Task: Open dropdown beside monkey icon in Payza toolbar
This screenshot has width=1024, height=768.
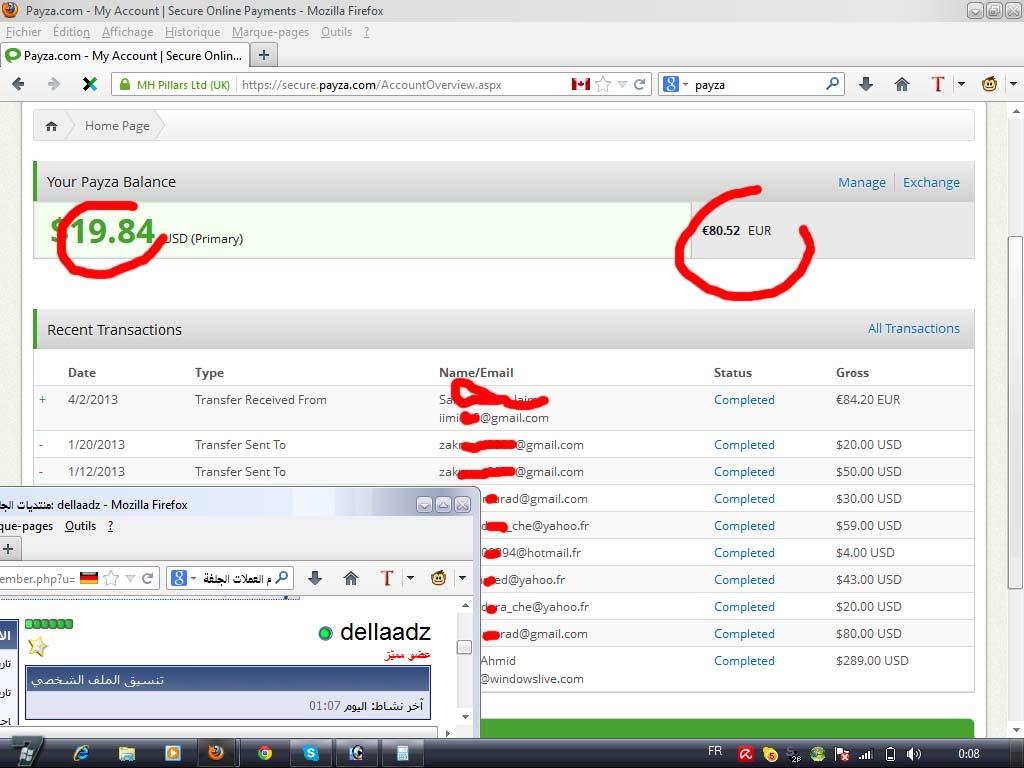Action: 1013,84
